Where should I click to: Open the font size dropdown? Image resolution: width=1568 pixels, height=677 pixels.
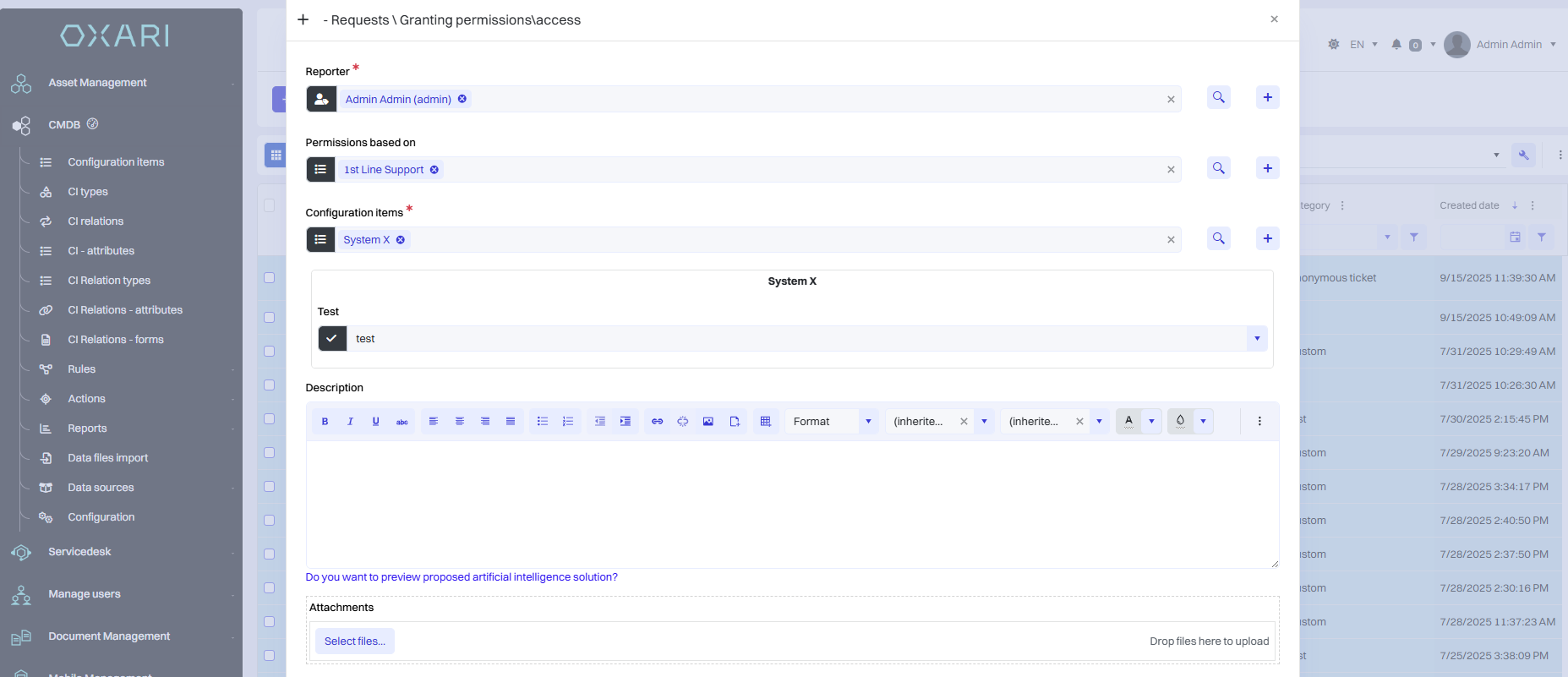pyautogui.click(x=1099, y=422)
